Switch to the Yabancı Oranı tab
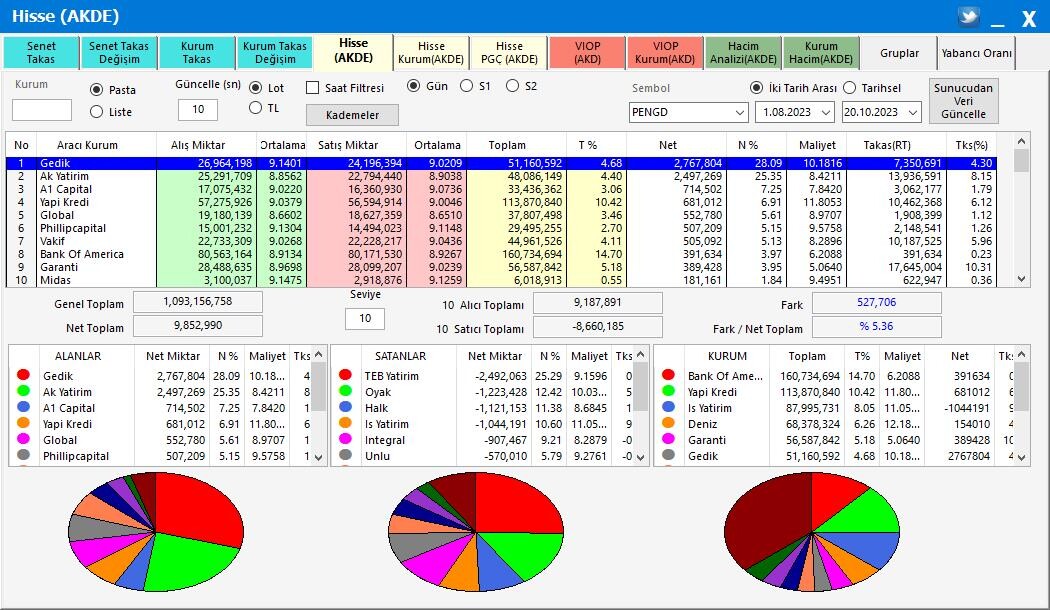1050x610 pixels. pyautogui.click(x=976, y=53)
